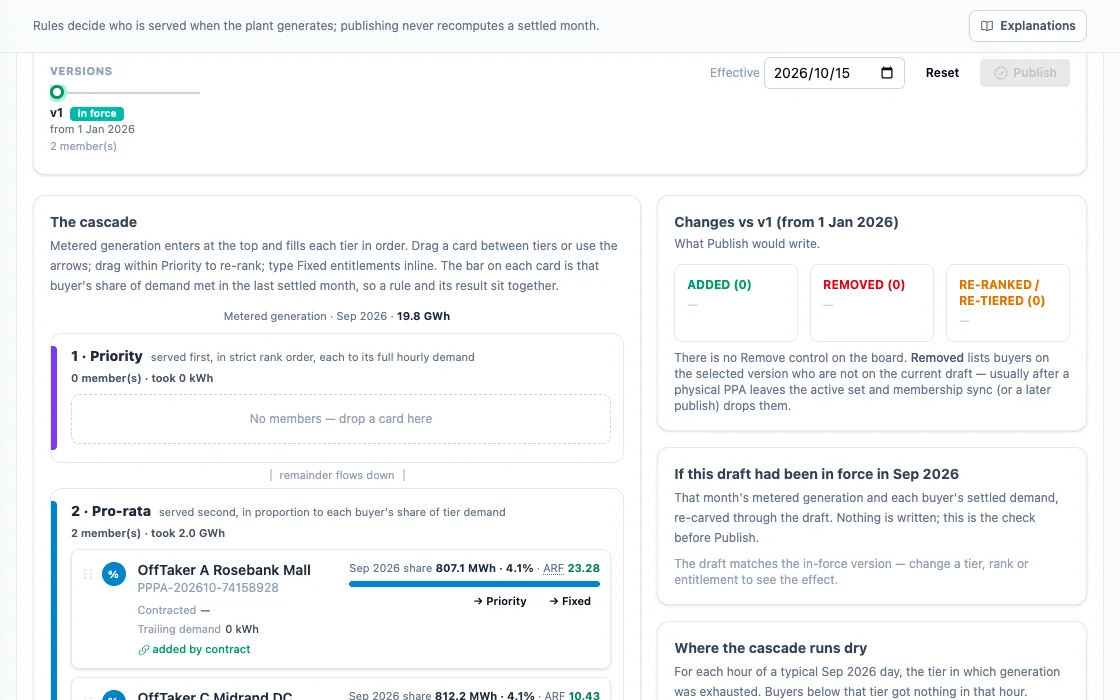Click the "19.8 GWh" metered generation value
This screenshot has width=1120, height=700.
click(424, 316)
